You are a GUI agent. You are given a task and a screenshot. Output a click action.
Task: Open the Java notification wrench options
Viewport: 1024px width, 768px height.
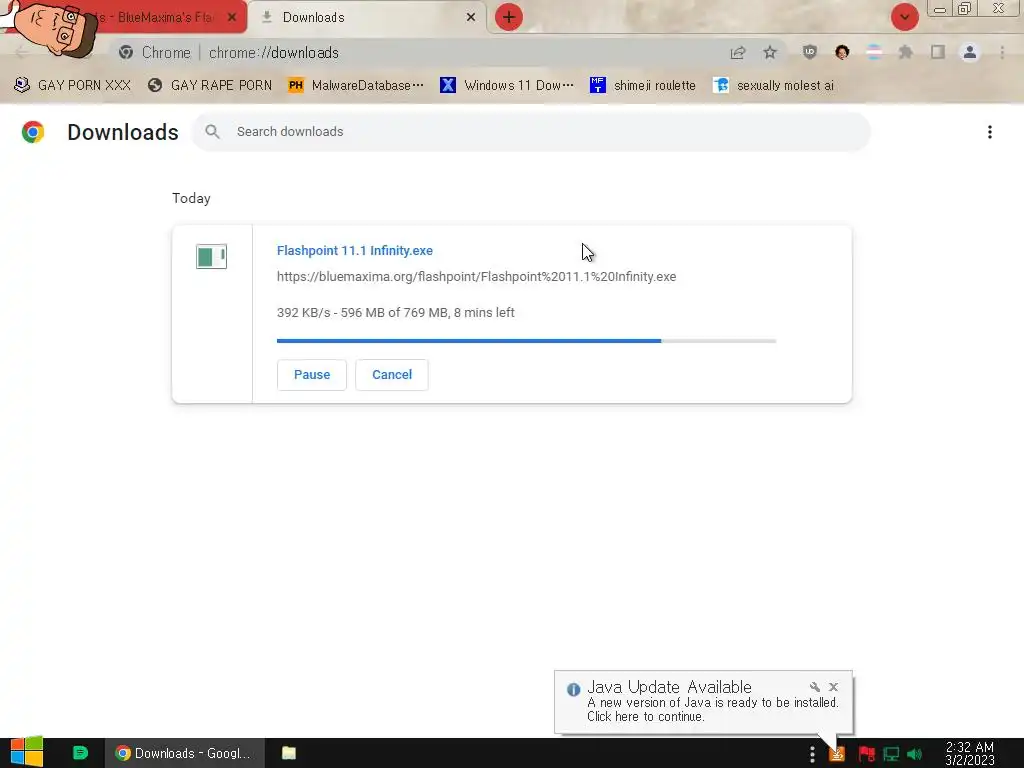(x=814, y=687)
